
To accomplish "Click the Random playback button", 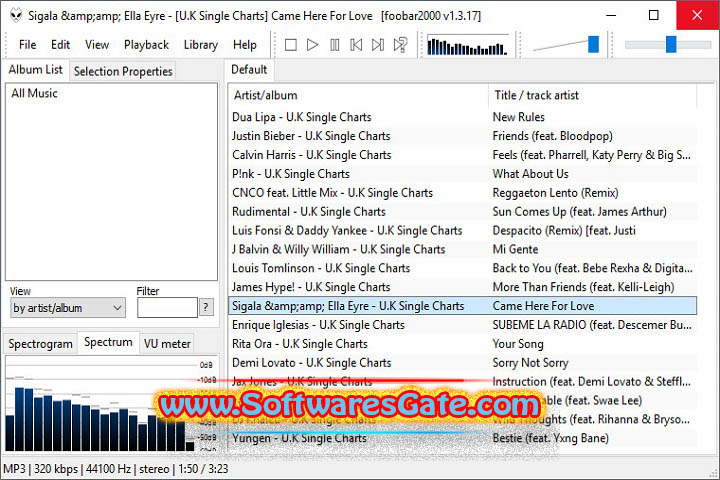I will [400, 45].
